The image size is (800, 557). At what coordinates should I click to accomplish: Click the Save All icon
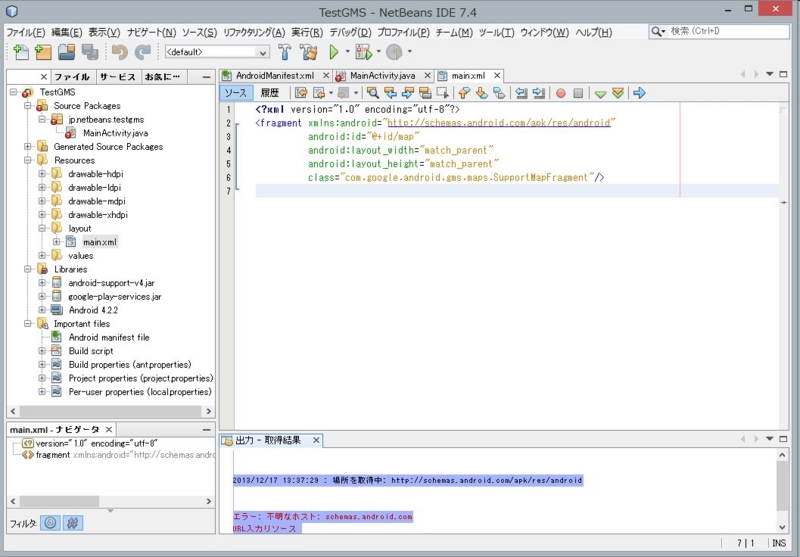[x=90, y=52]
